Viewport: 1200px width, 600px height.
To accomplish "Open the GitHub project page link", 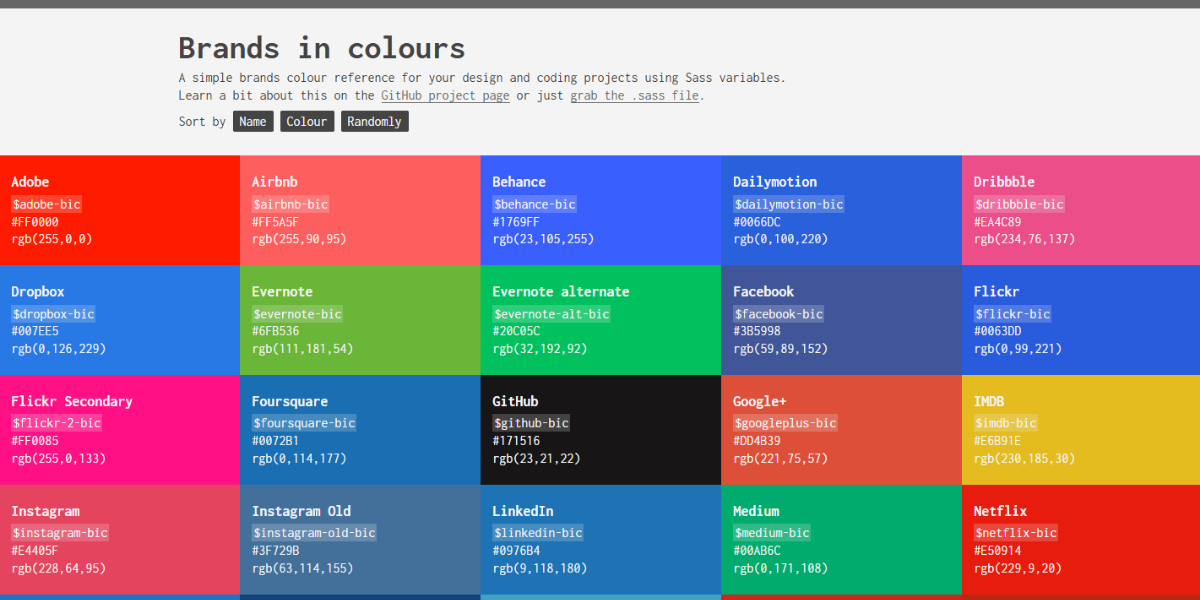I will coord(445,95).
